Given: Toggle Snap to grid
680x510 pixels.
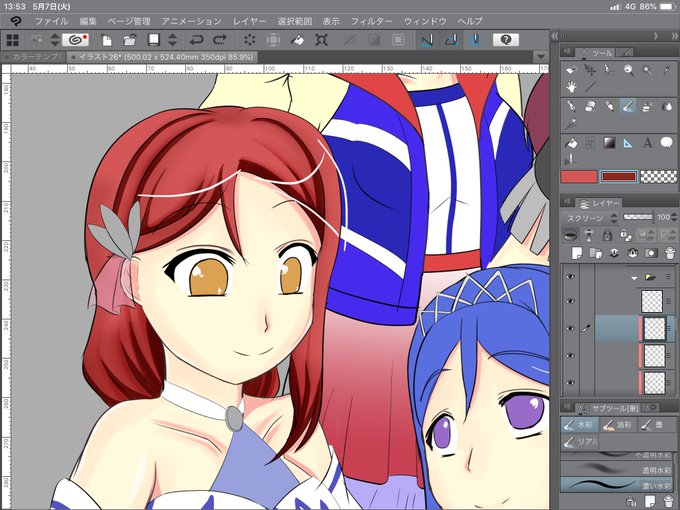Looking at the screenshot, I should [475, 40].
